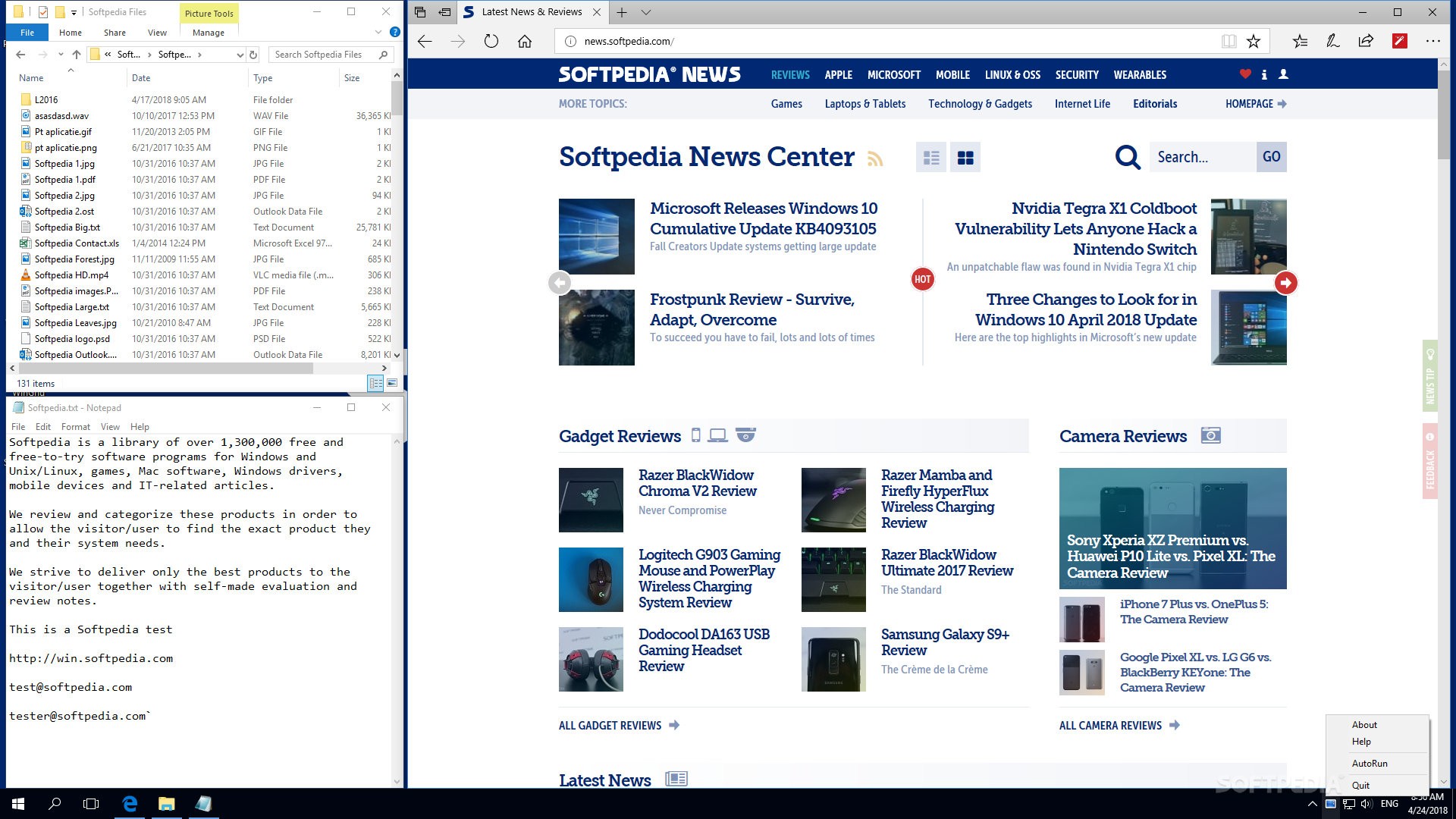Open the Manage Picture Tools tab

point(209,33)
